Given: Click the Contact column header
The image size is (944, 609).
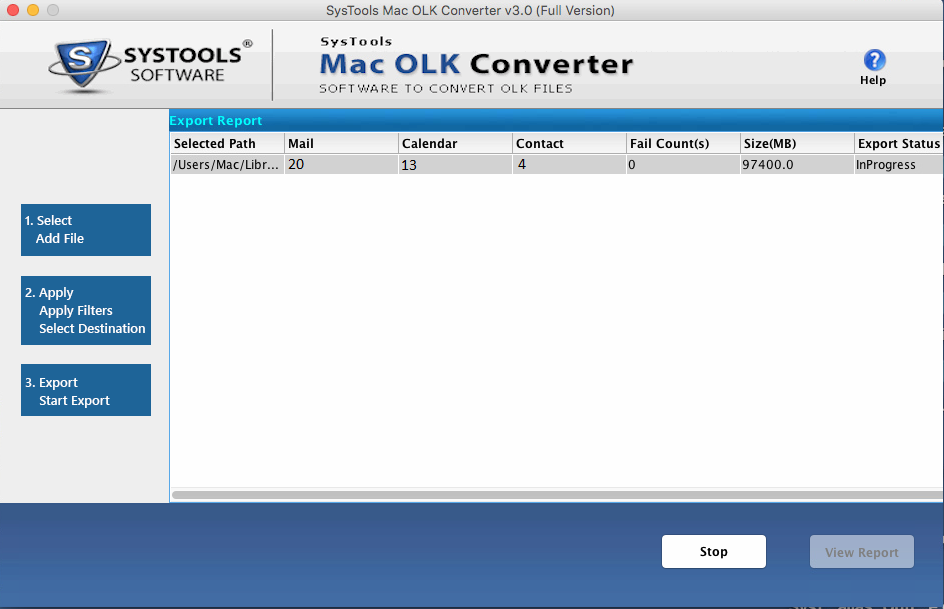Looking at the screenshot, I should (569, 143).
